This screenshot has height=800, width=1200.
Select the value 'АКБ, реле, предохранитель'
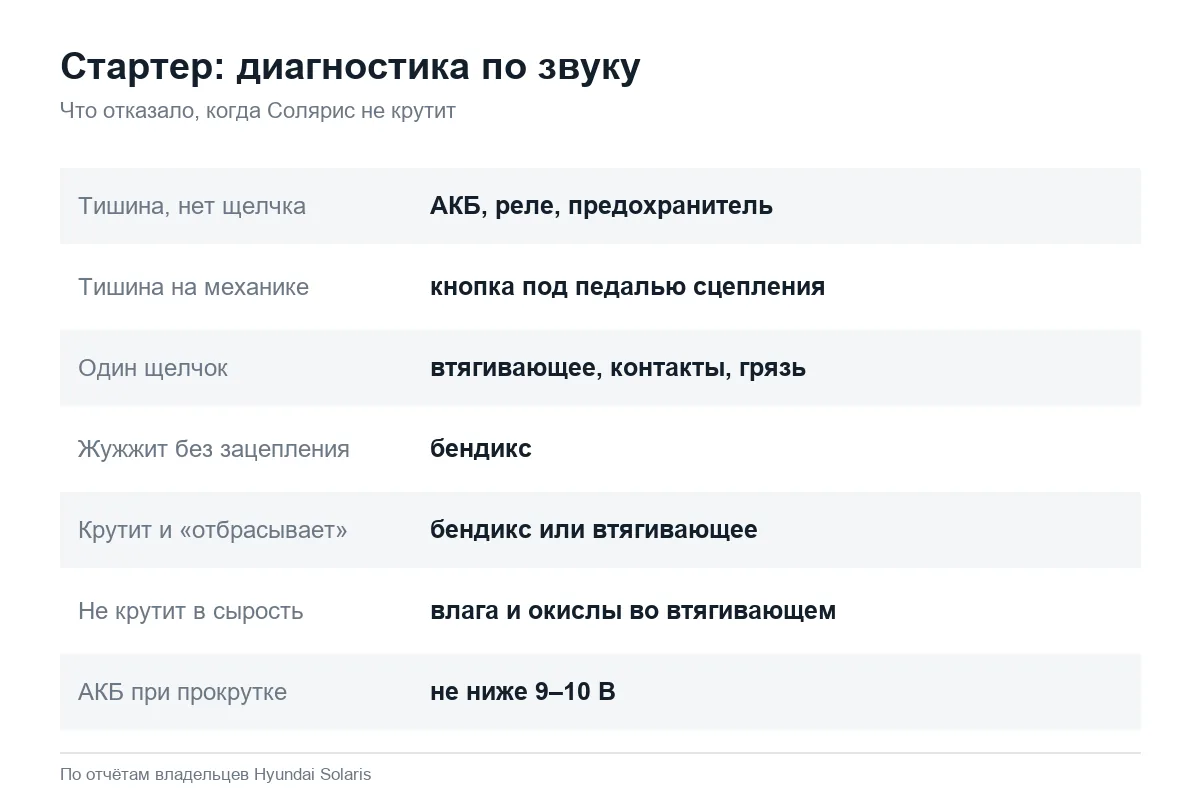pos(601,206)
